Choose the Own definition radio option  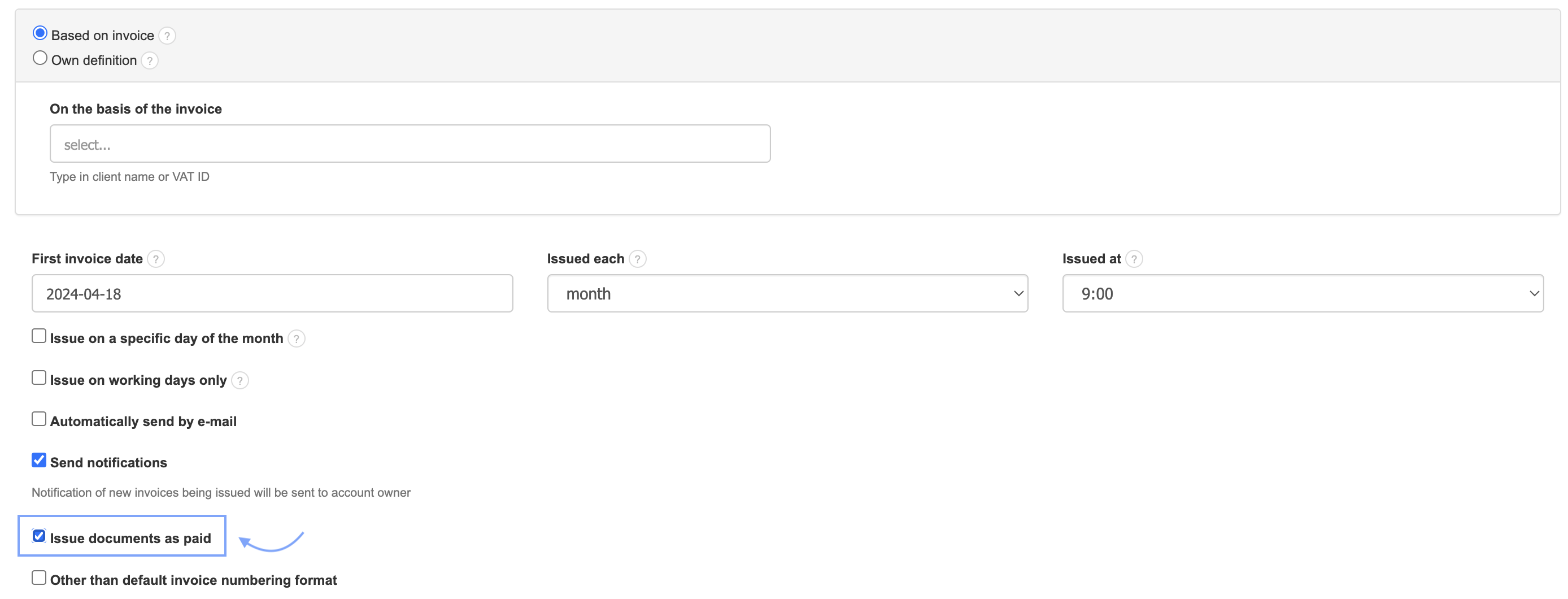[x=40, y=58]
